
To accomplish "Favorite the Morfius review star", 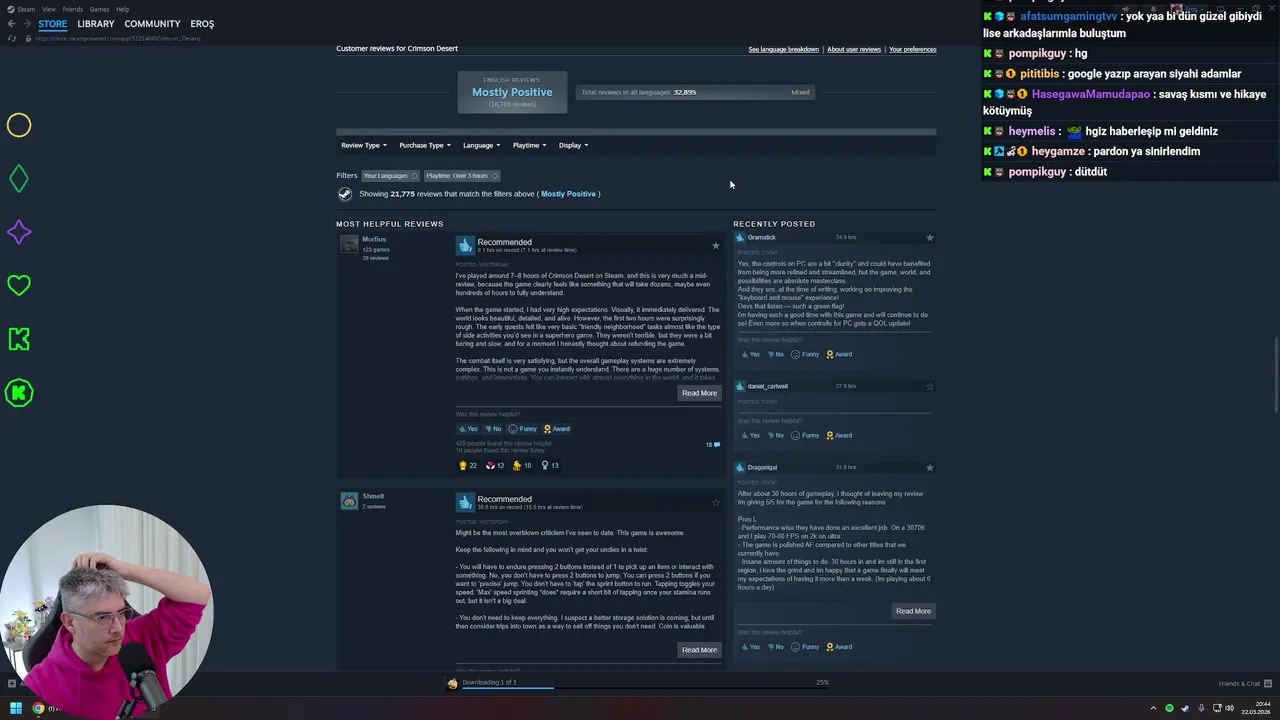I will coord(715,245).
